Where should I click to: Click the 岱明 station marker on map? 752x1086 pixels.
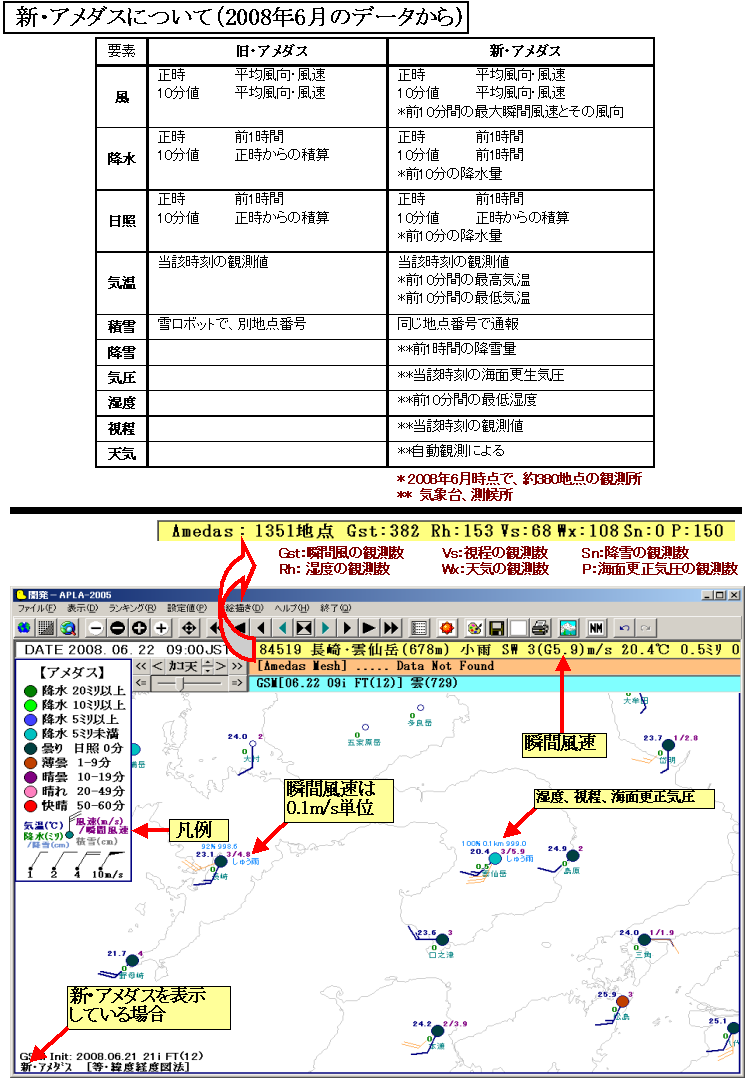[x=668, y=746]
